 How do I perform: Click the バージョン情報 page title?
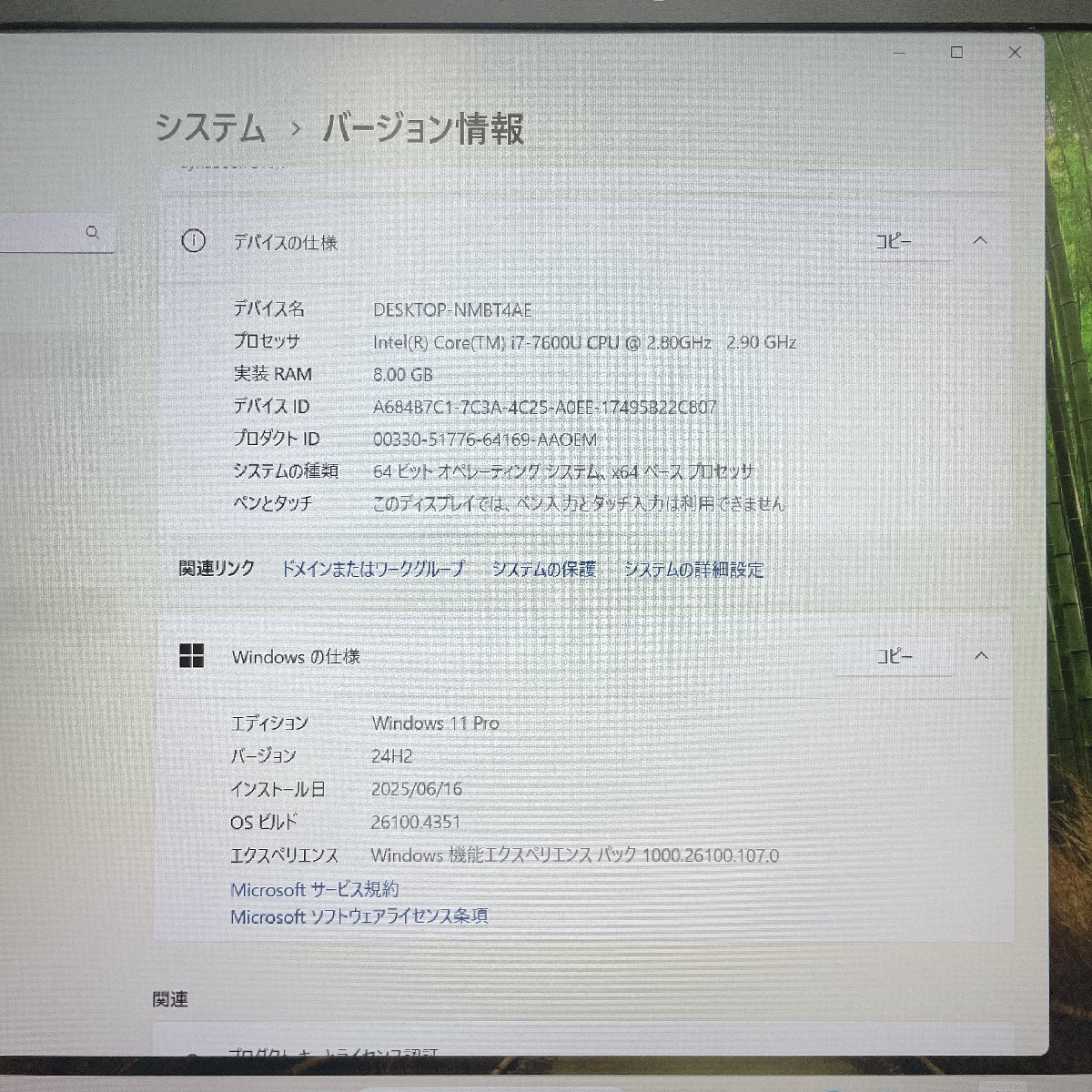pos(423,128)
